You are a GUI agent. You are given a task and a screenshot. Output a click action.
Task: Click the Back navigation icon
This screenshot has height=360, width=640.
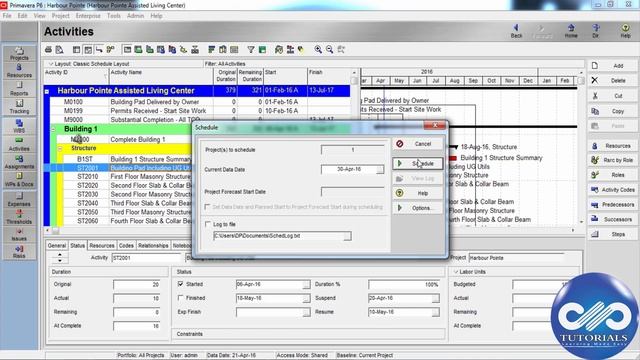(516, 31)
